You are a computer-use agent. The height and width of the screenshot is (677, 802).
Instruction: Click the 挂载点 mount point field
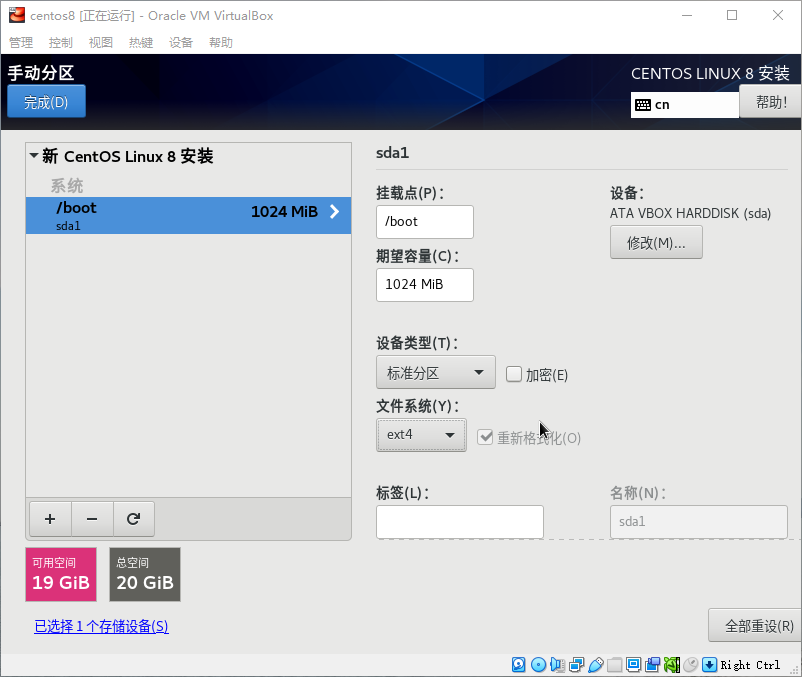pyautogui.click(x=425, y=222)
